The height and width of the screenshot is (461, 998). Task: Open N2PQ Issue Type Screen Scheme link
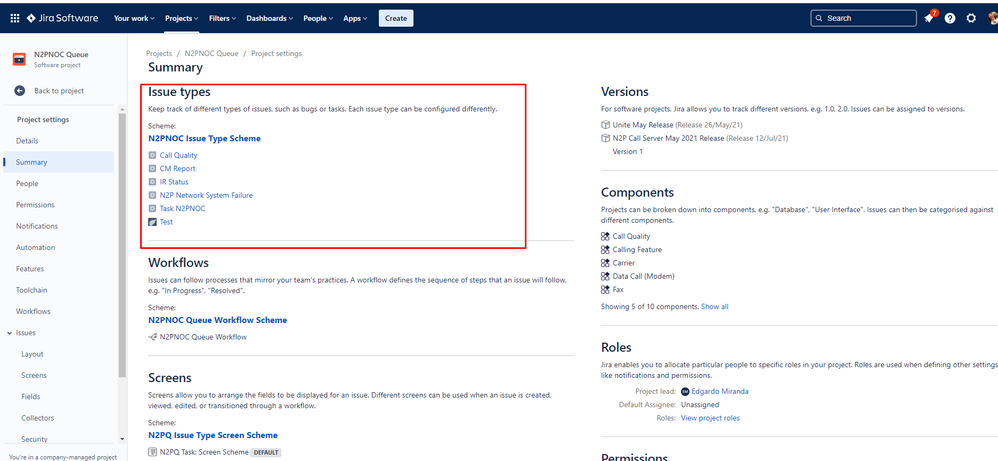coord(213,436)
